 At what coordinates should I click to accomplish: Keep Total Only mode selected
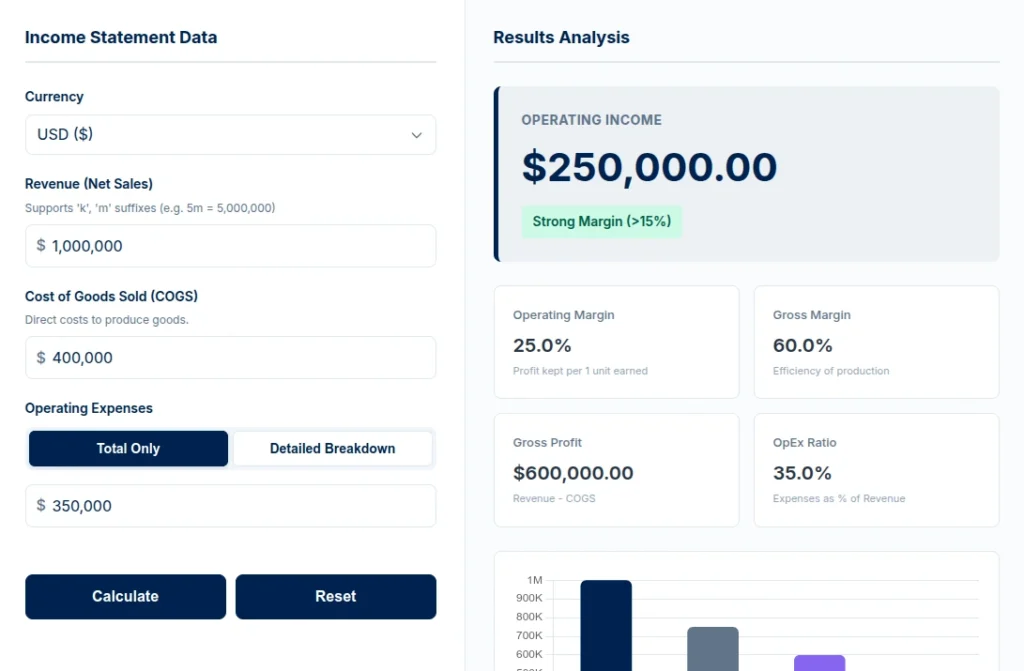[128, 448]
